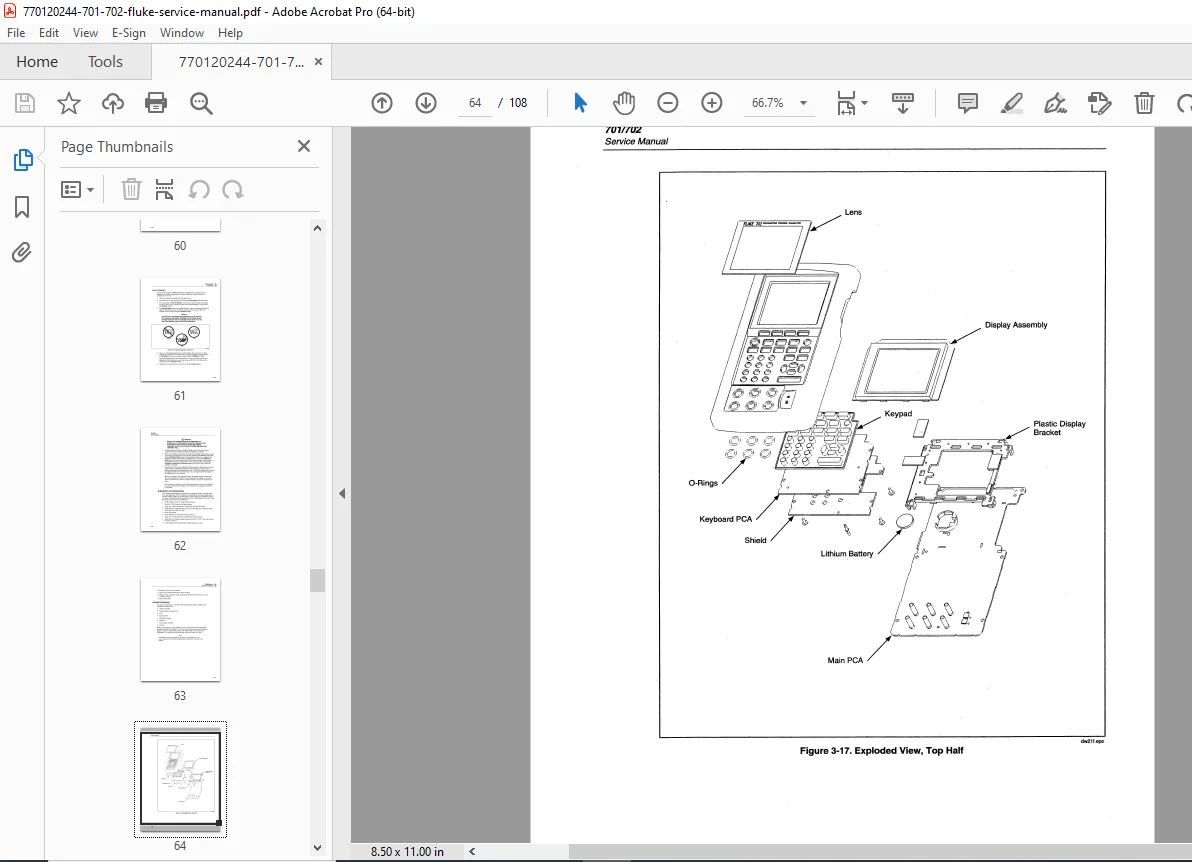This screenshot has height=862, width=1192.
Task: Open the thumbnails options dropdown menu
Action: (x=77, y=189)
